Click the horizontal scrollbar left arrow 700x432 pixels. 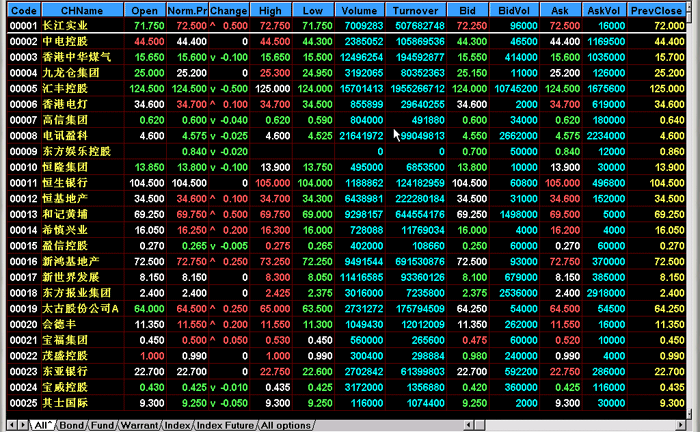[x=468, y=425]
